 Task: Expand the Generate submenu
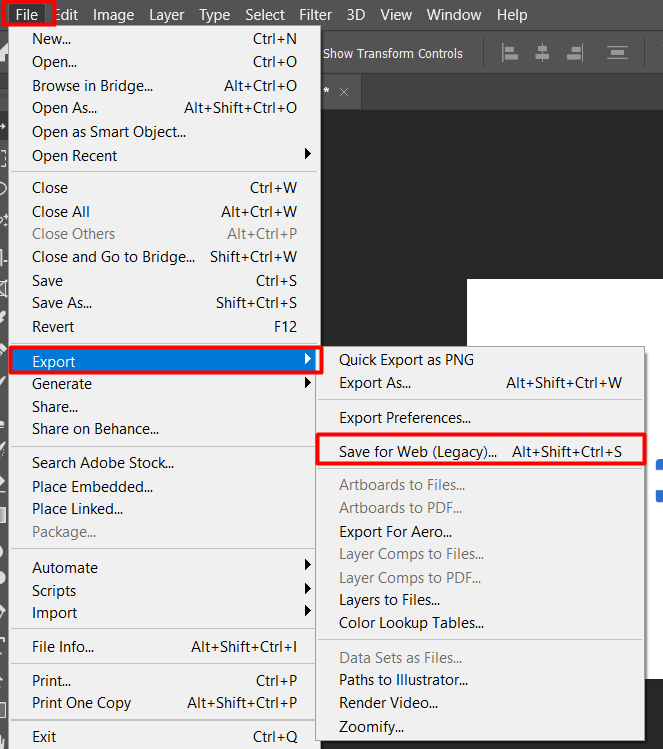[164, 384]
